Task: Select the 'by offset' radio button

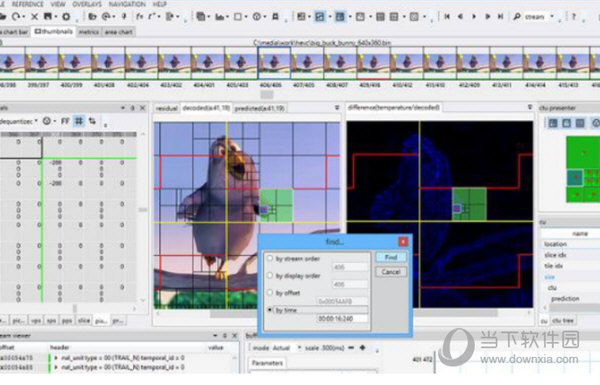Action: coord(270,292)
